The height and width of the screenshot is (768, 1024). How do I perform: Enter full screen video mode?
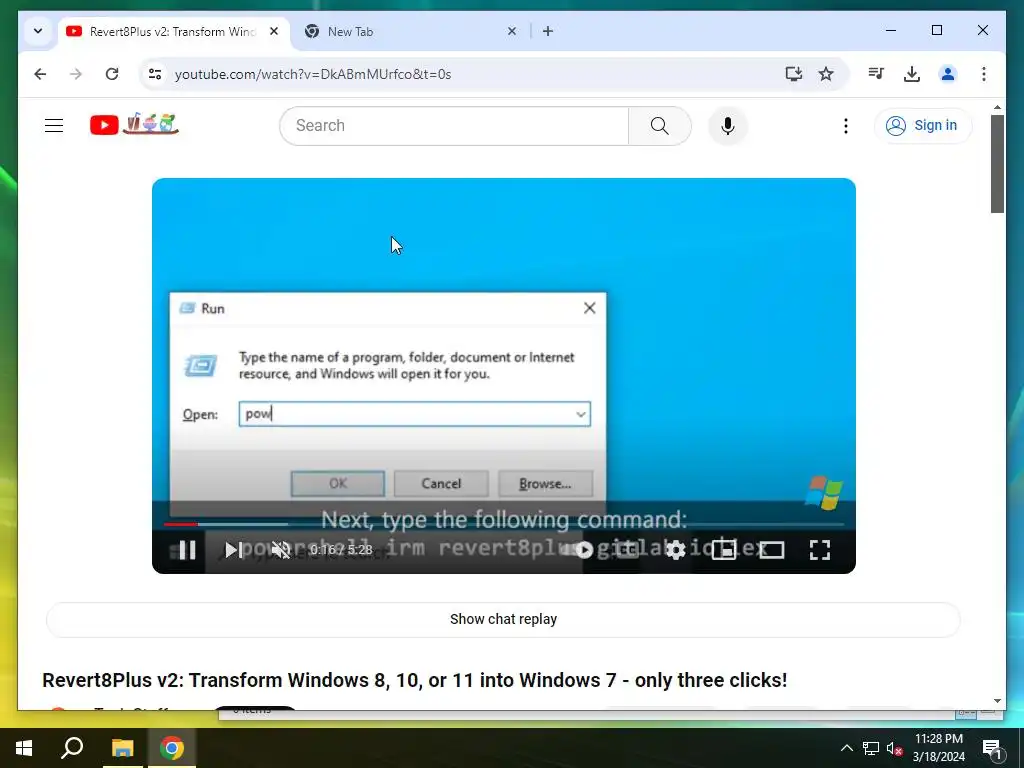tap(820, 550)
